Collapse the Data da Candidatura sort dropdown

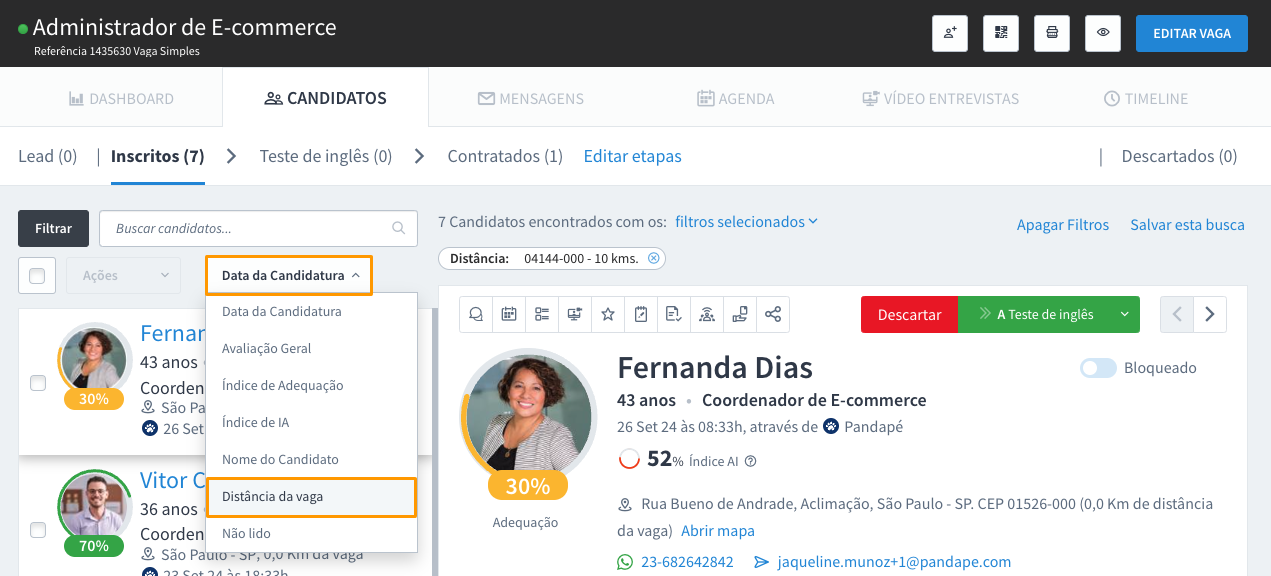click(289, 275)
